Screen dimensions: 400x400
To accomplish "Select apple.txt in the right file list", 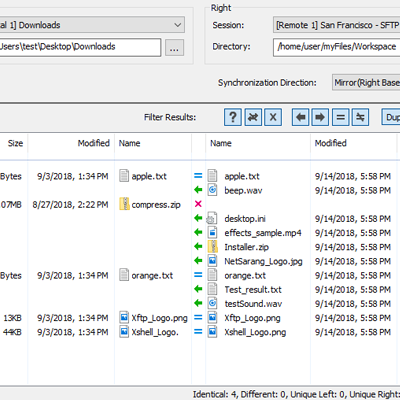I will 242,176.
